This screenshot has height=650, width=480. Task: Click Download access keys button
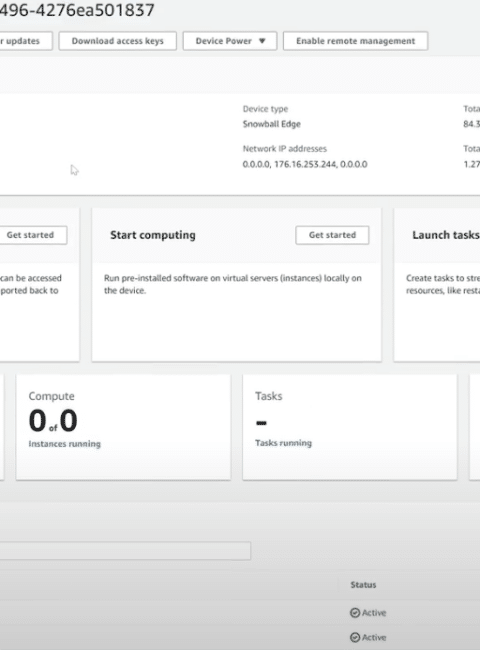pyautogui.click(x=117, y=41)
